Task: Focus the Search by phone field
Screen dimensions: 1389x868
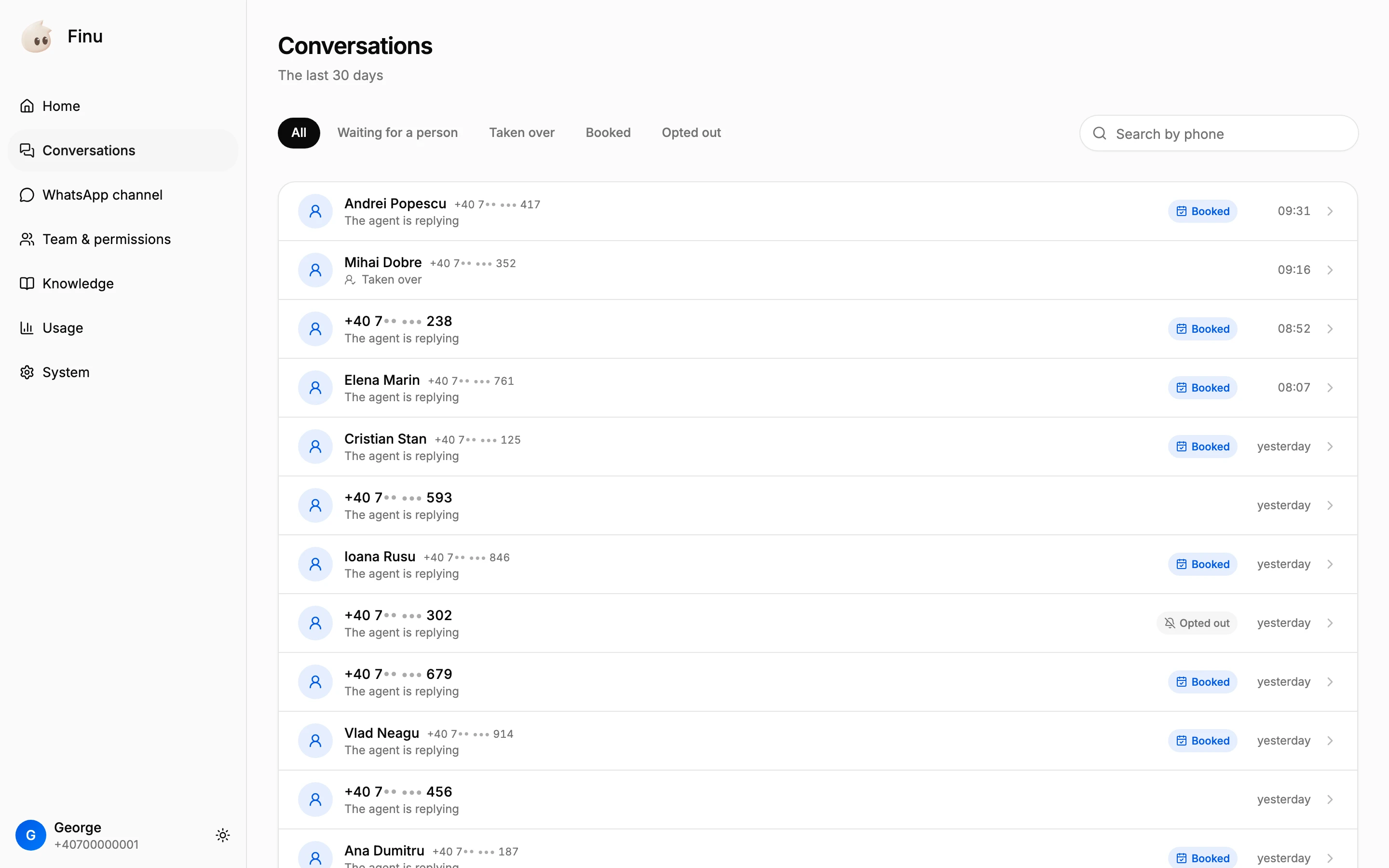Action: pos(1219,134)
